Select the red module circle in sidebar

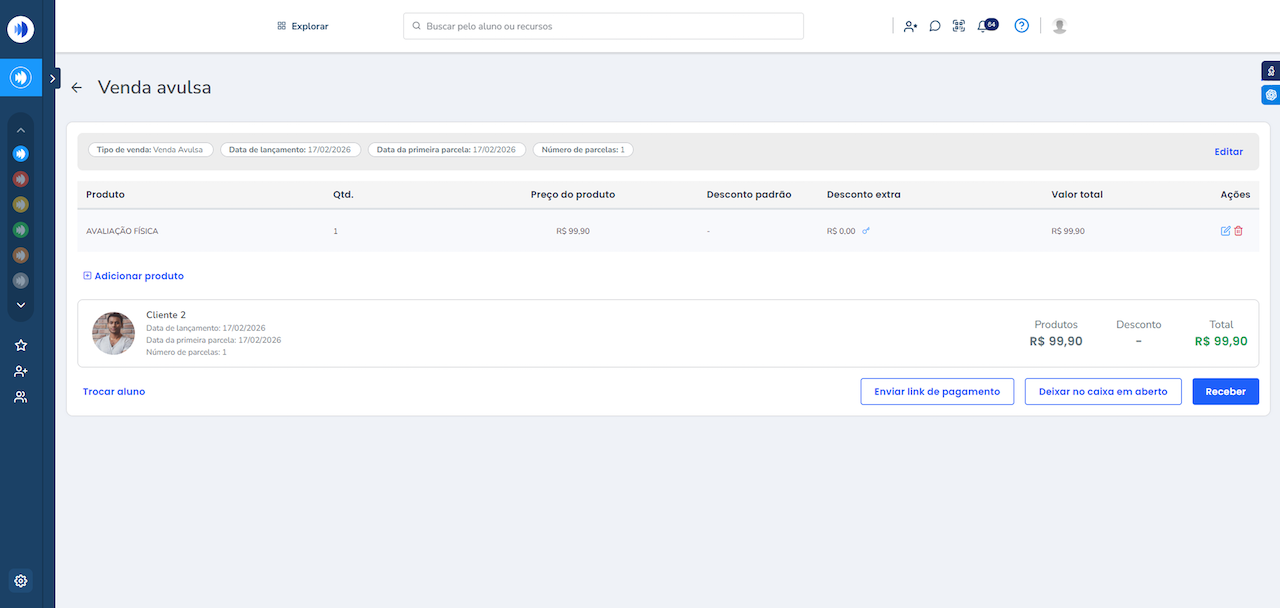[21, 179]
